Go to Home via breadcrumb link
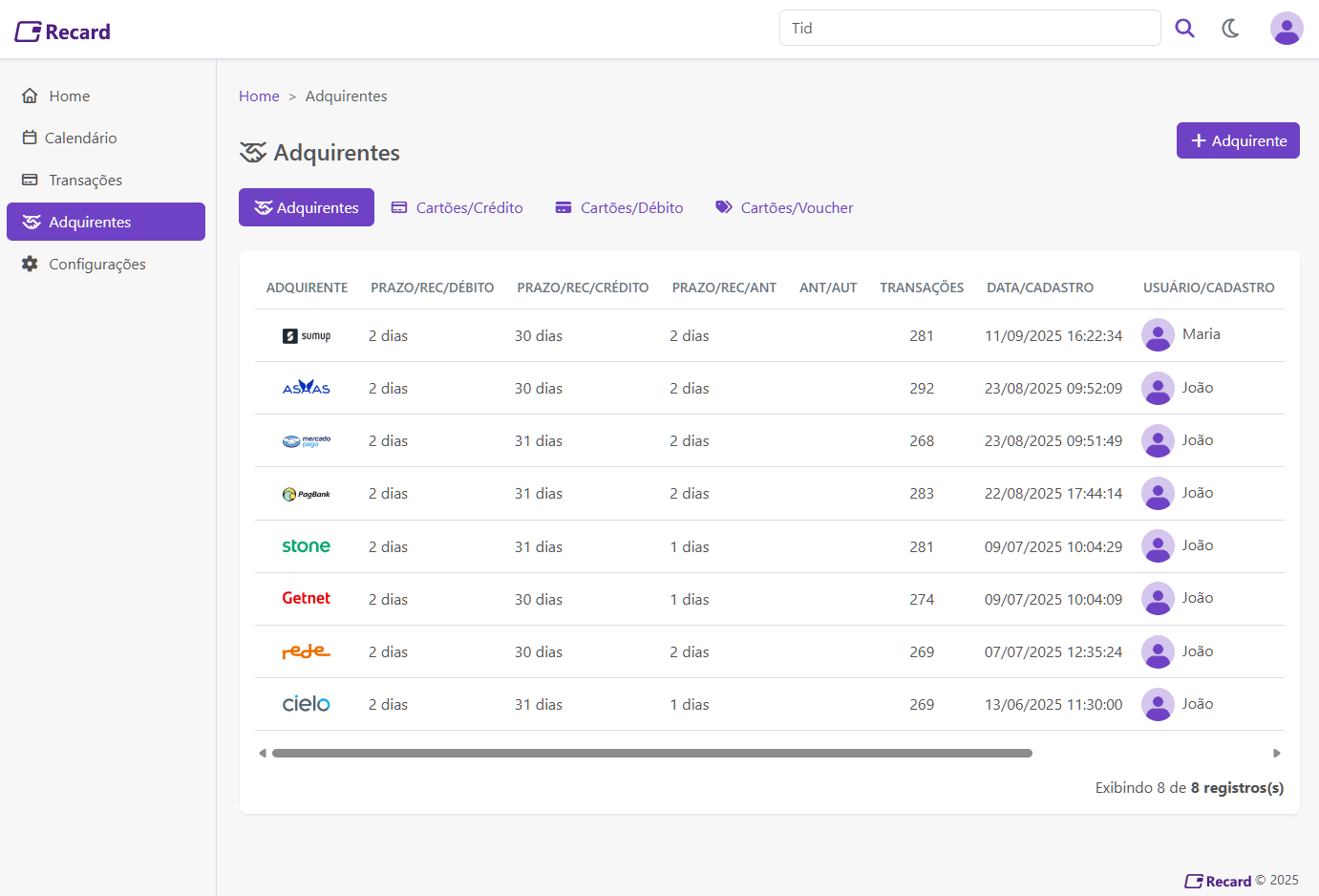The image size is (1319, 896). click(259, 96)
